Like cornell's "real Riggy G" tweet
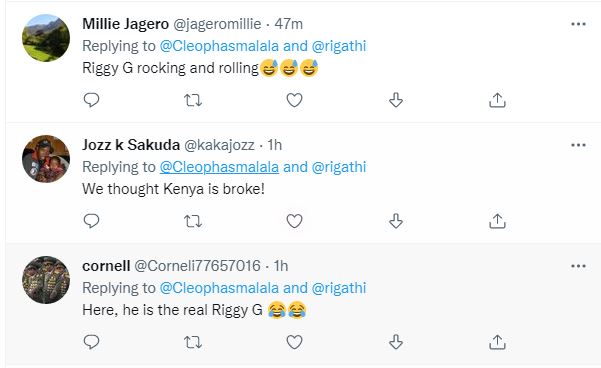The image size is (601, 368). [294, 342]
